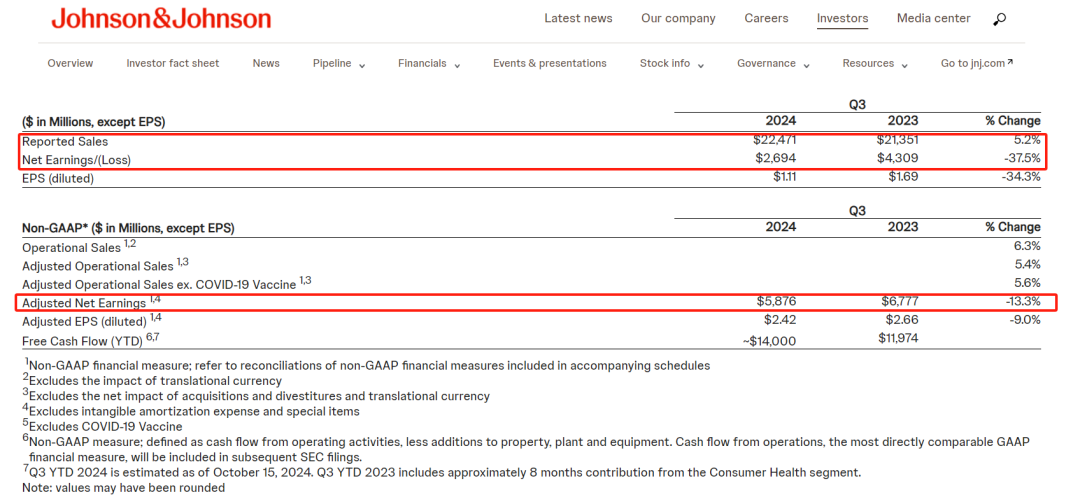
Task: Click the Overview sub-navigation link
Action: (x=70, y=64)
